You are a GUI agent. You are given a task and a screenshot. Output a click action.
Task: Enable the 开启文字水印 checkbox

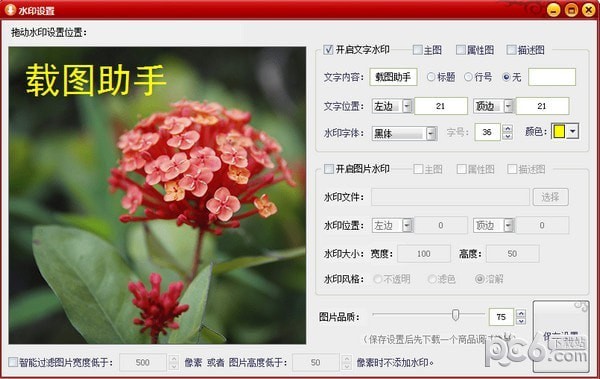click(x=328, y=50)
